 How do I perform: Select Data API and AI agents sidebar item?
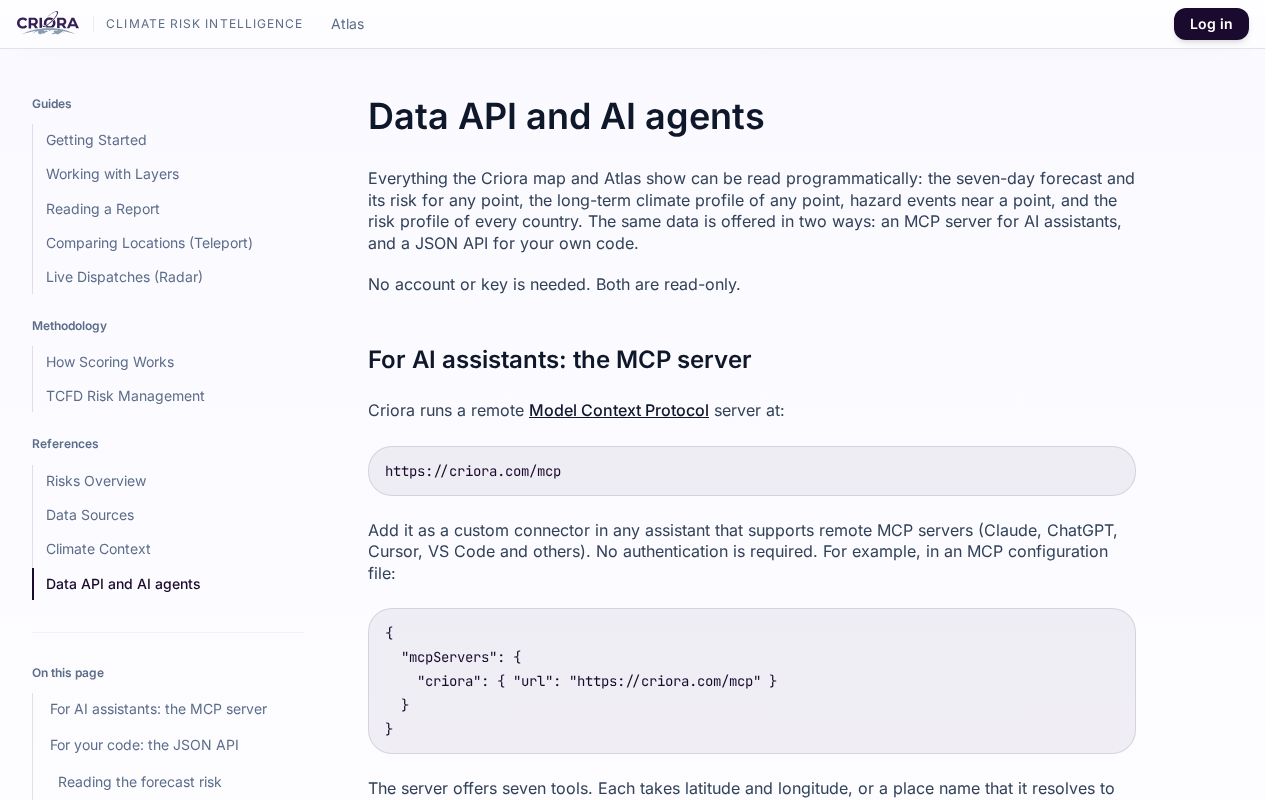pos(123,584)
